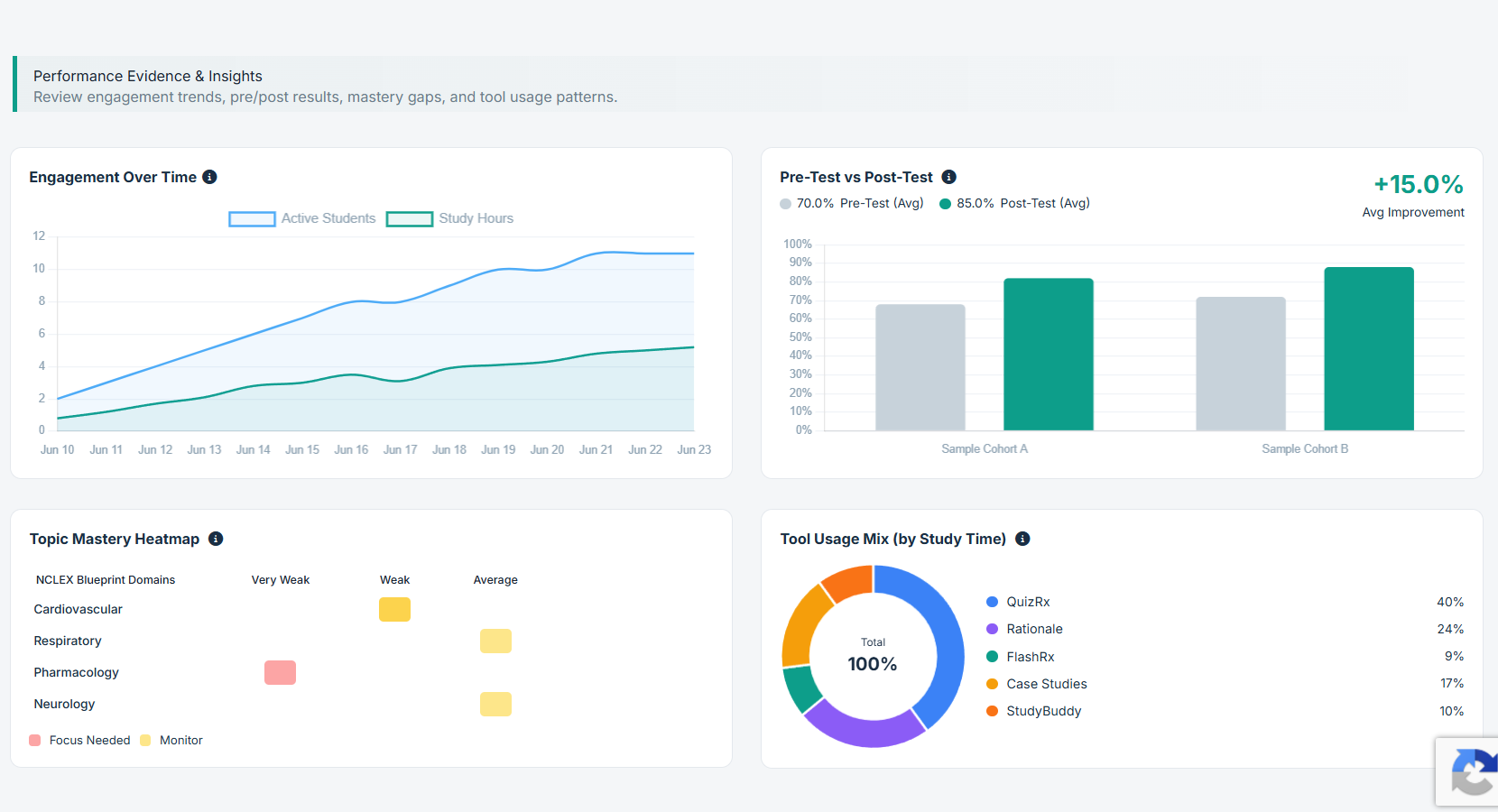1498x812 pixels.
Task: Click the Case Studies yellow legend dot
Action: 992,684
